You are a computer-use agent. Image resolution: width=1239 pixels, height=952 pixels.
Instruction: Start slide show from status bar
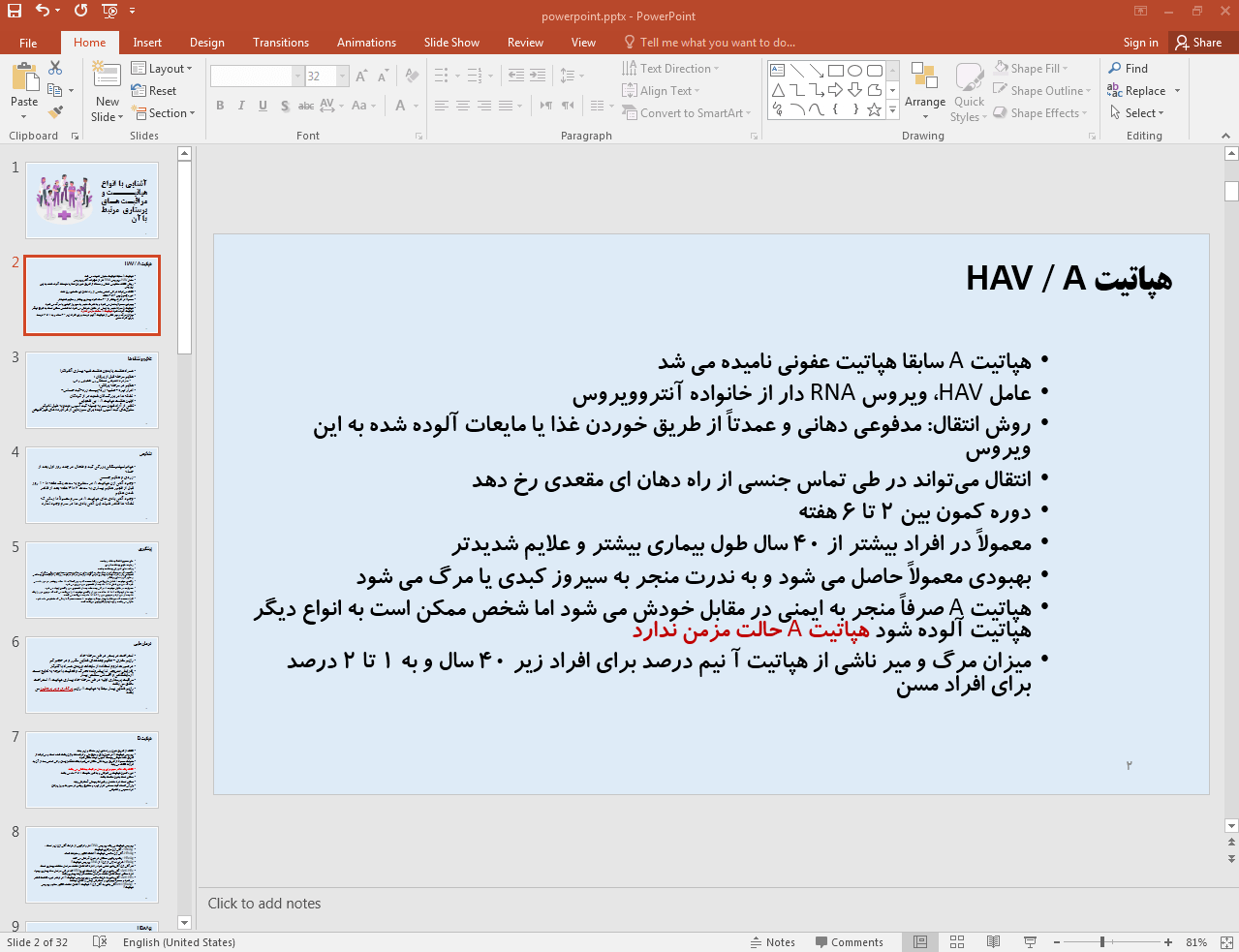coord(1030,942)
